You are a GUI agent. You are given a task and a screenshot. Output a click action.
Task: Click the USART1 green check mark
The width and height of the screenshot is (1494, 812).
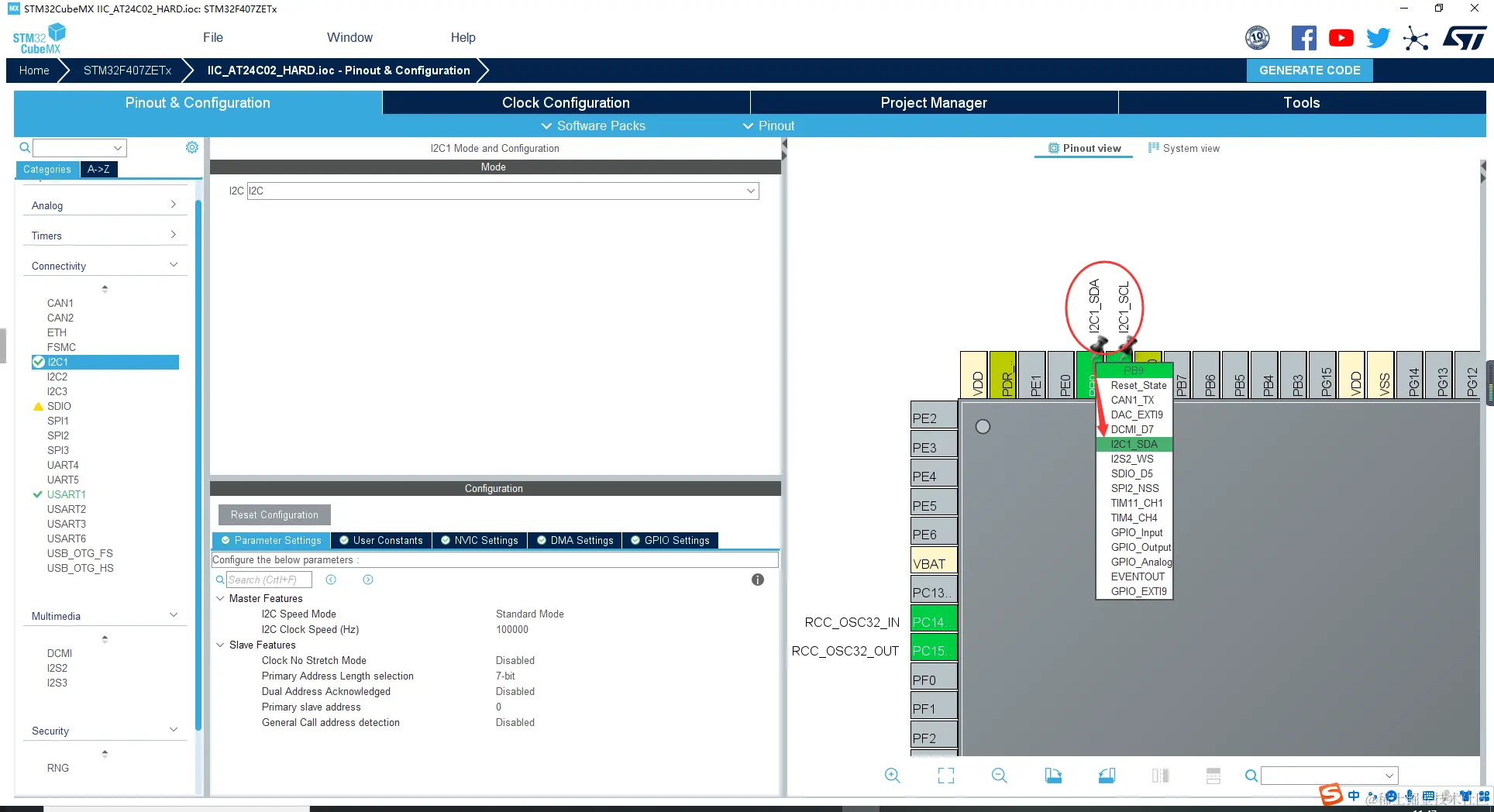pyautogui.click(x=37, y=494)
